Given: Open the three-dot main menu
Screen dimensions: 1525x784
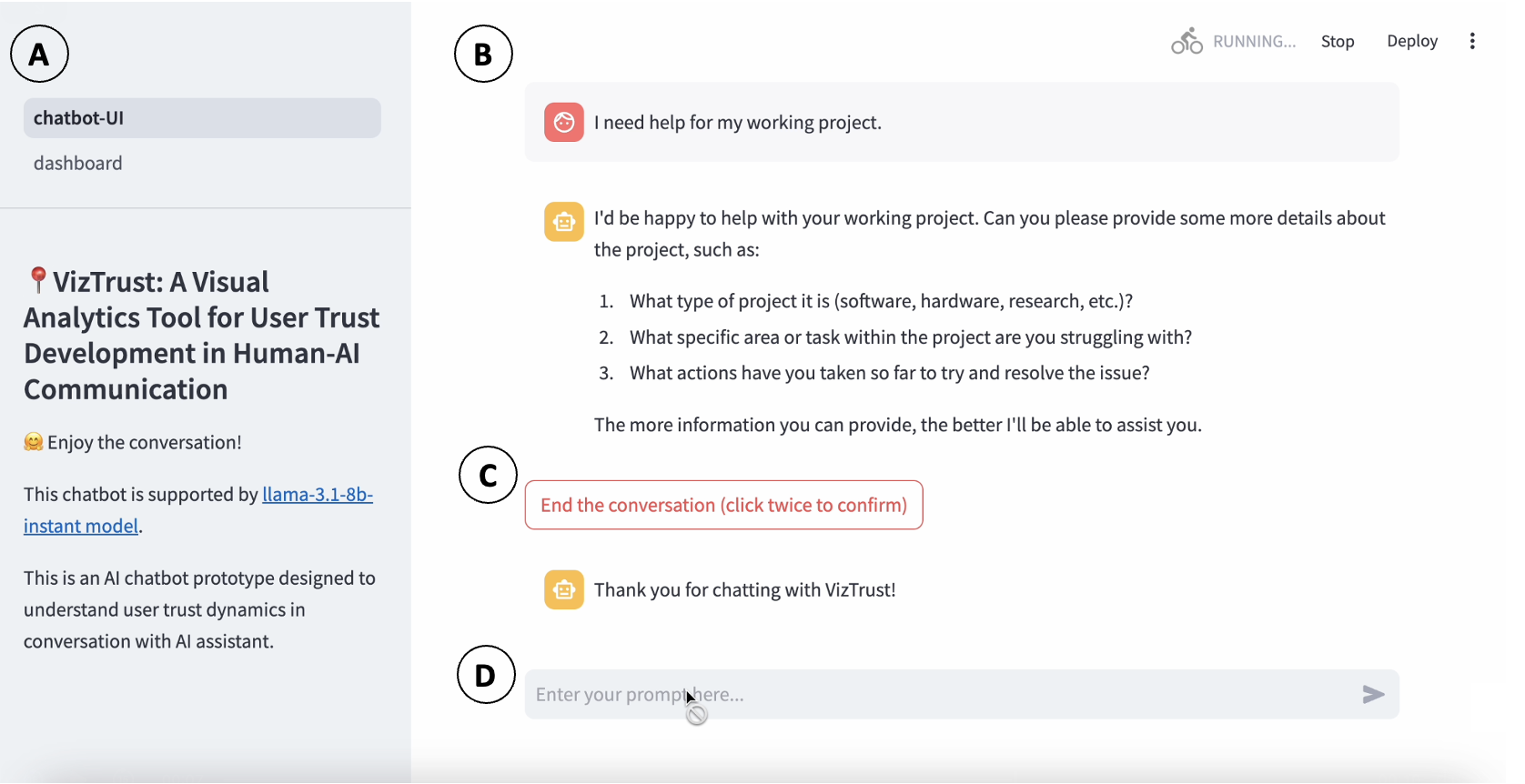Looking at the screenshot, I should click(x=1471, y=42).
